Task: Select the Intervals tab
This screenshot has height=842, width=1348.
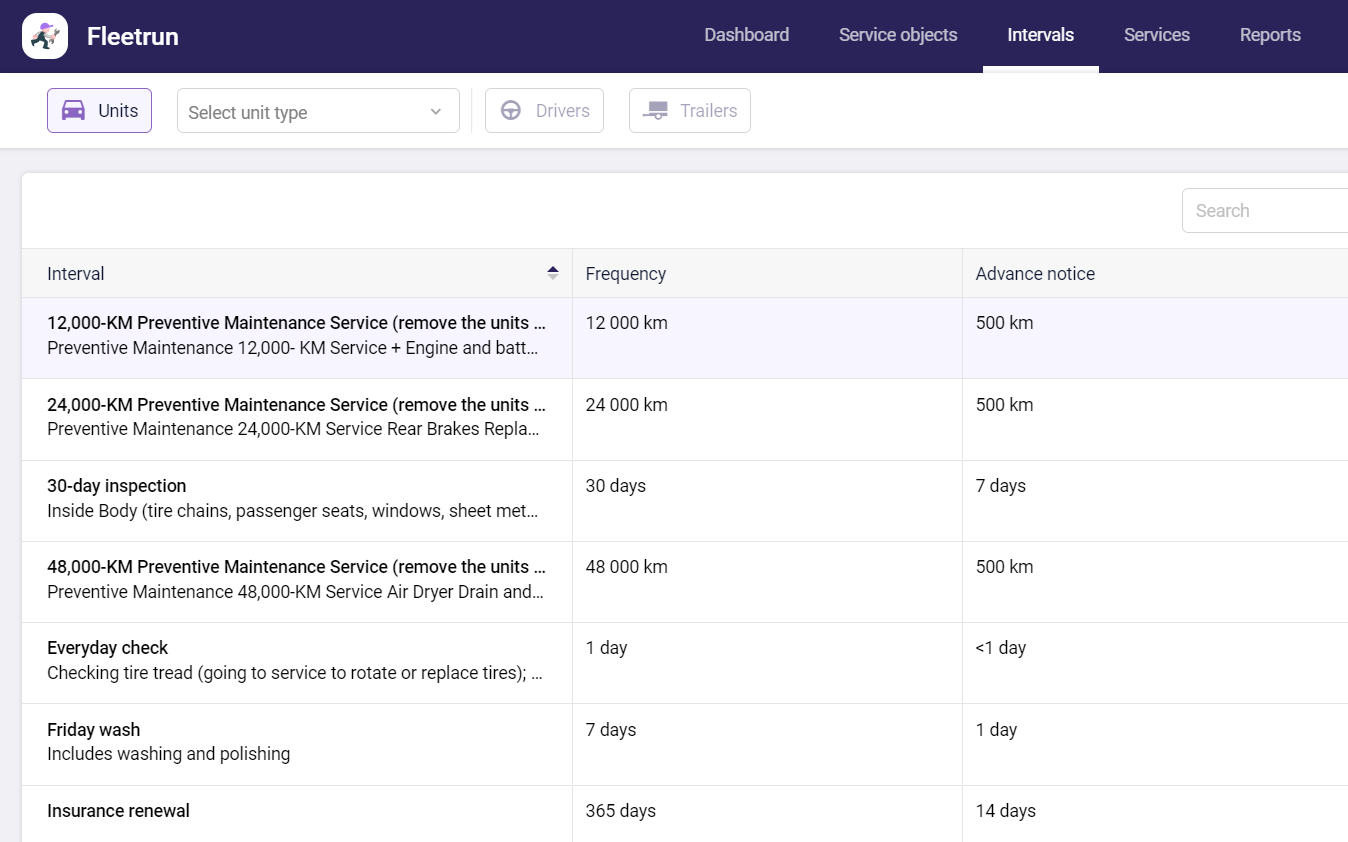Action: click(1040, 35)
